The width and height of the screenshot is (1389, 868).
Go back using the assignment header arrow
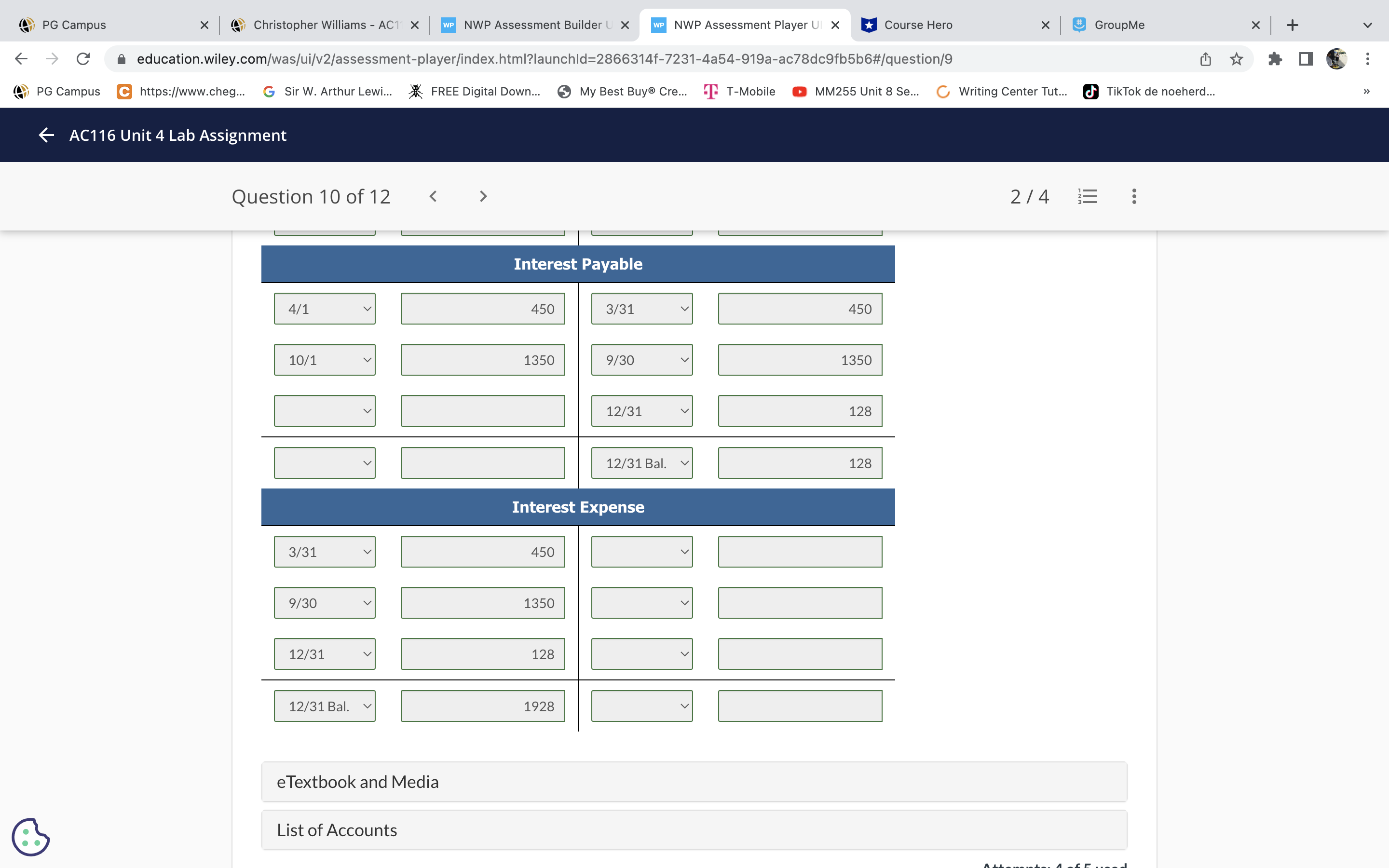pyautogui.click(x=46, y=135)
